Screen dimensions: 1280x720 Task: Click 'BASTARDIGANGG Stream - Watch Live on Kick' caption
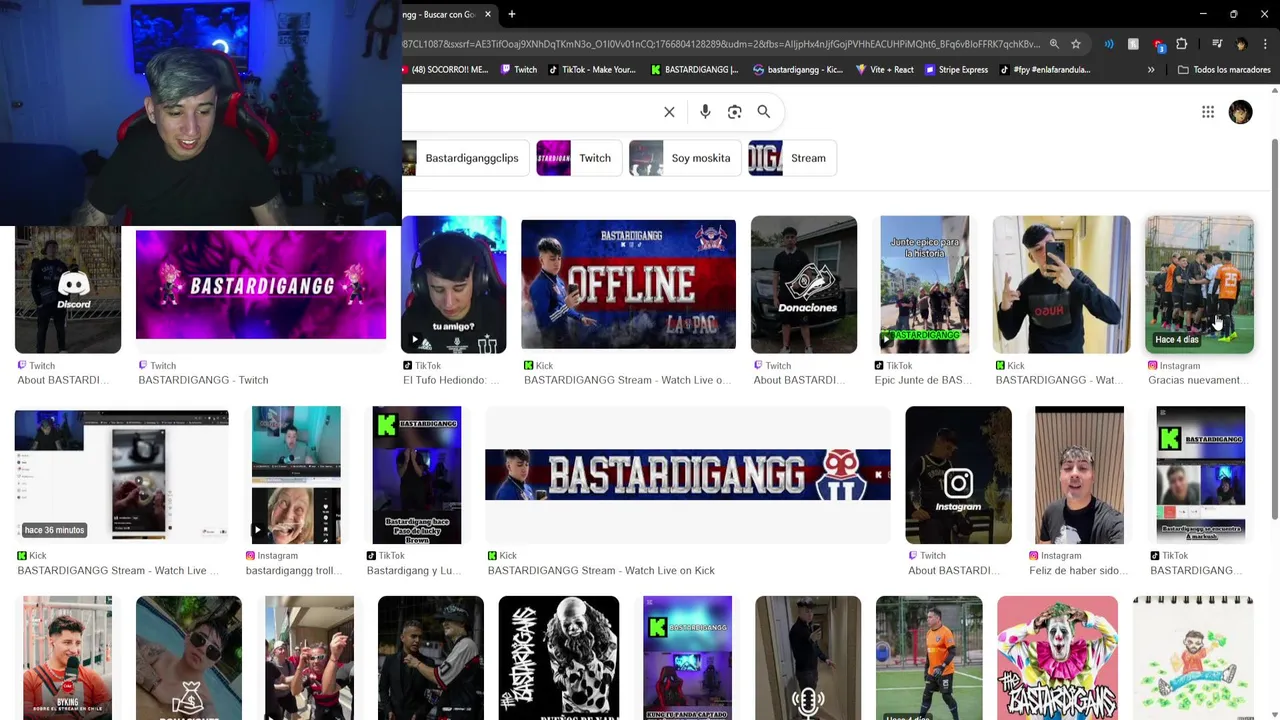point(601,570)
